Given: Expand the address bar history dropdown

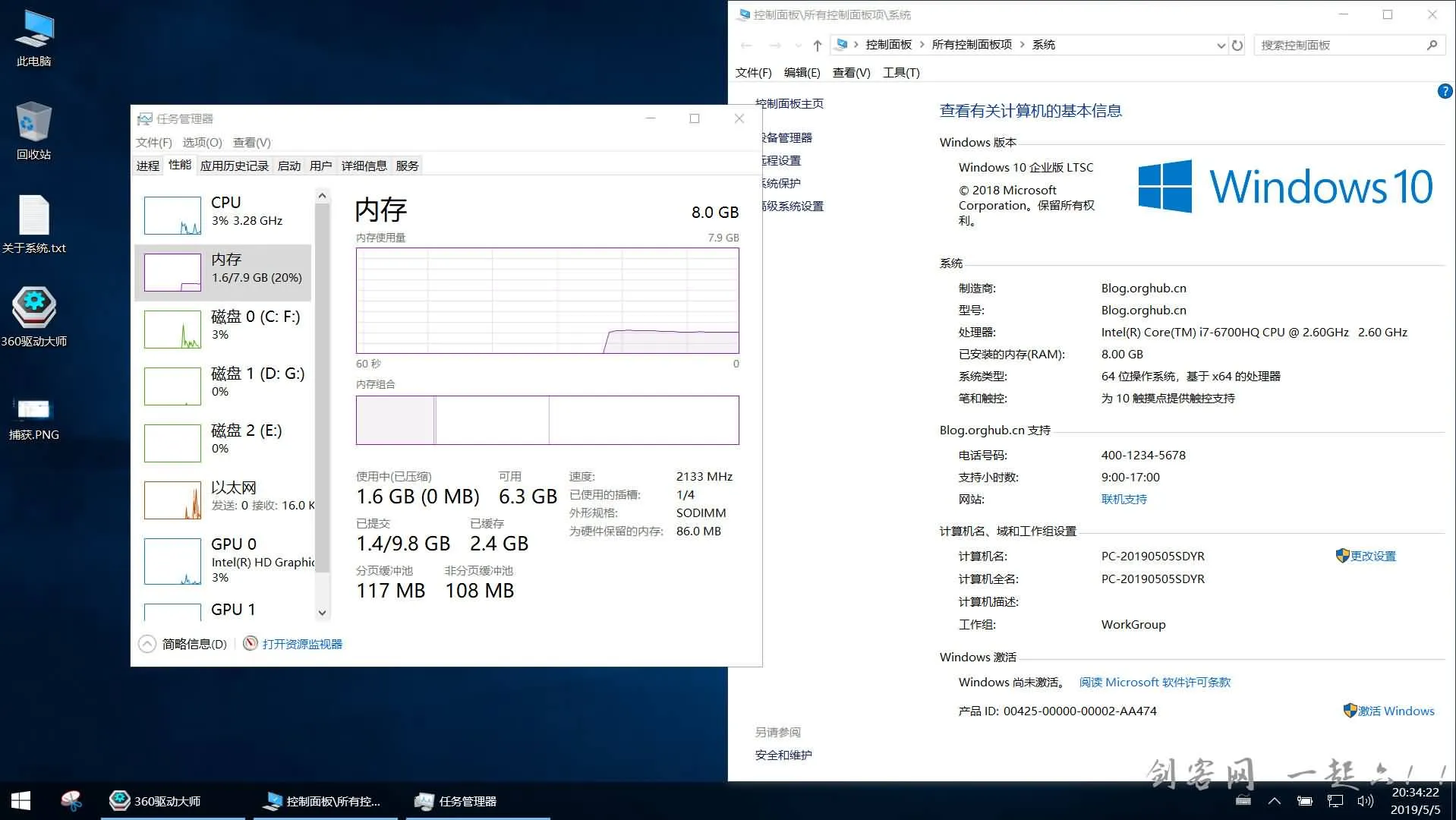Looking at the screenshot, I should (1221, 46).
